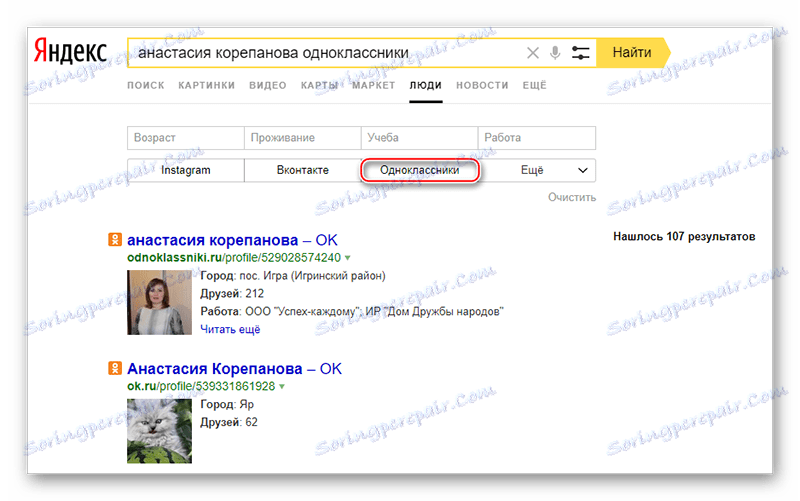Click the Учеба filter field
Screen dimensions: 800x501
click(x=419, y=138)
